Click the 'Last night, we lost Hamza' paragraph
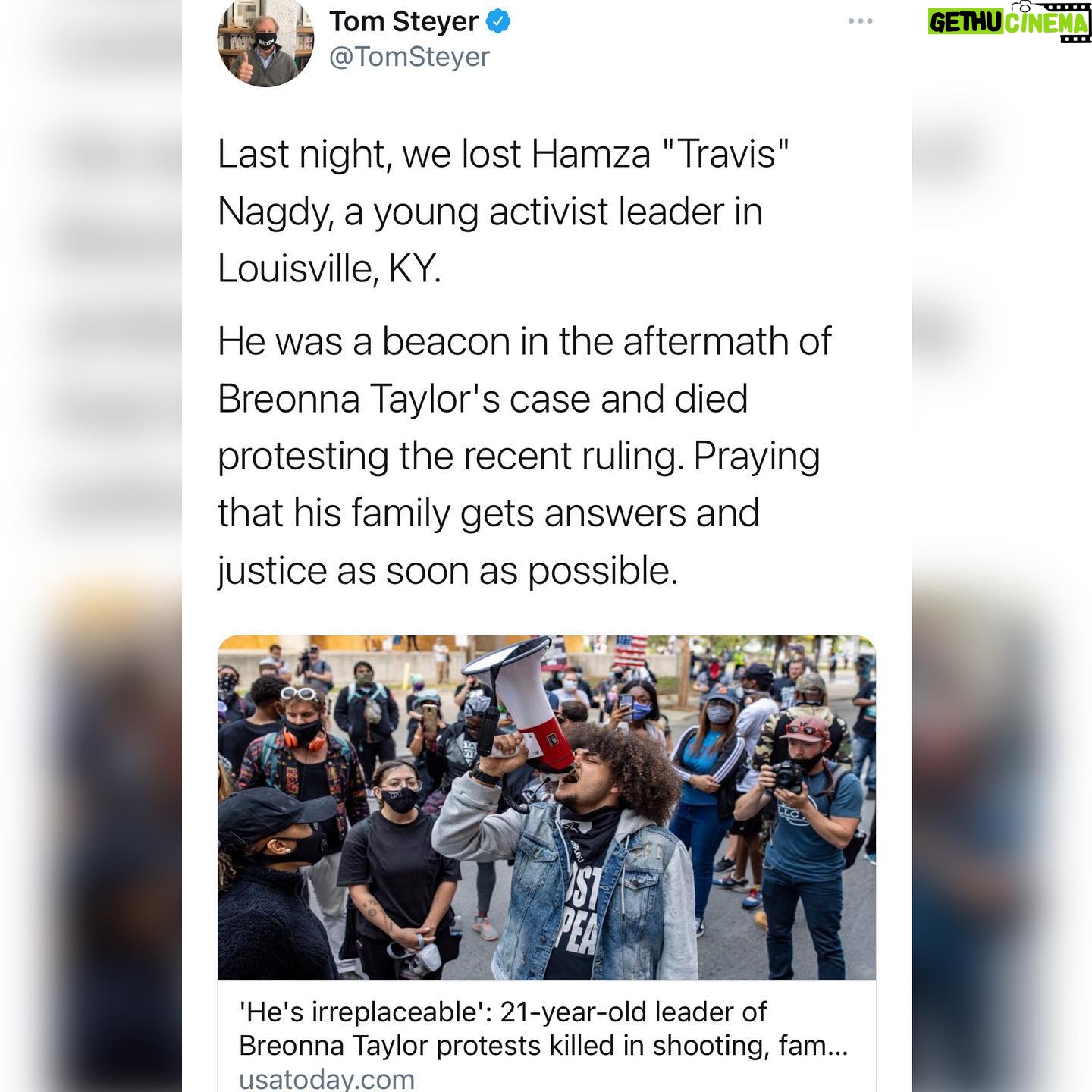The image size is (1092, 1092). (504, 211)
